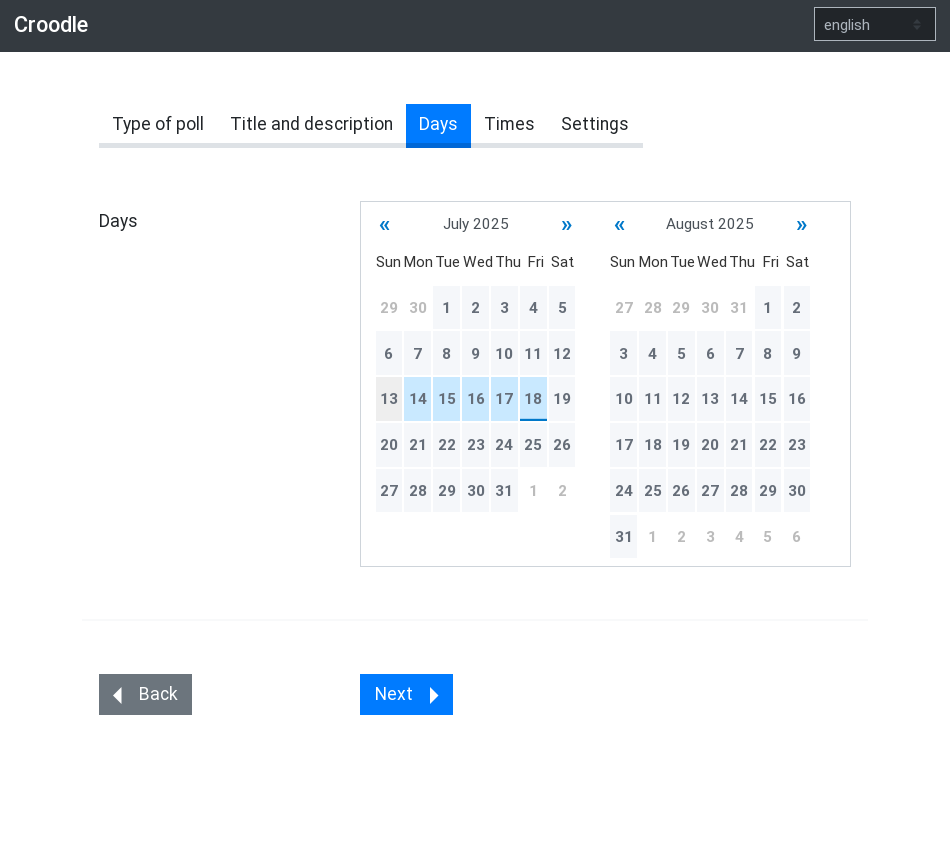
Task: Deselect July 18 in the calendar
Action: pyautogui.click(x=533, y=399)
